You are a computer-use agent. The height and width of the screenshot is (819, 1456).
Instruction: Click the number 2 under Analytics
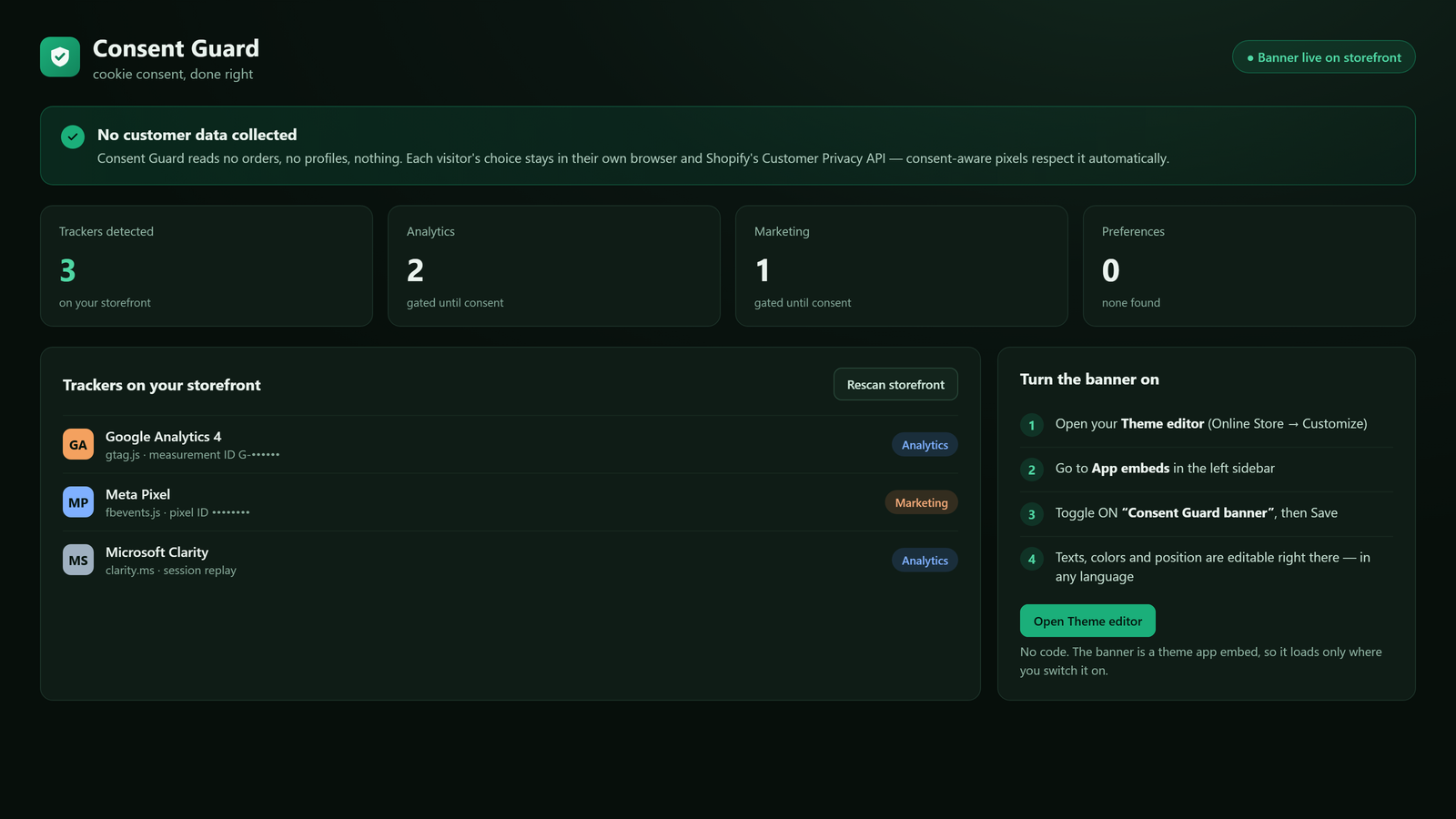pyautogui.click(x=415, y=270)
